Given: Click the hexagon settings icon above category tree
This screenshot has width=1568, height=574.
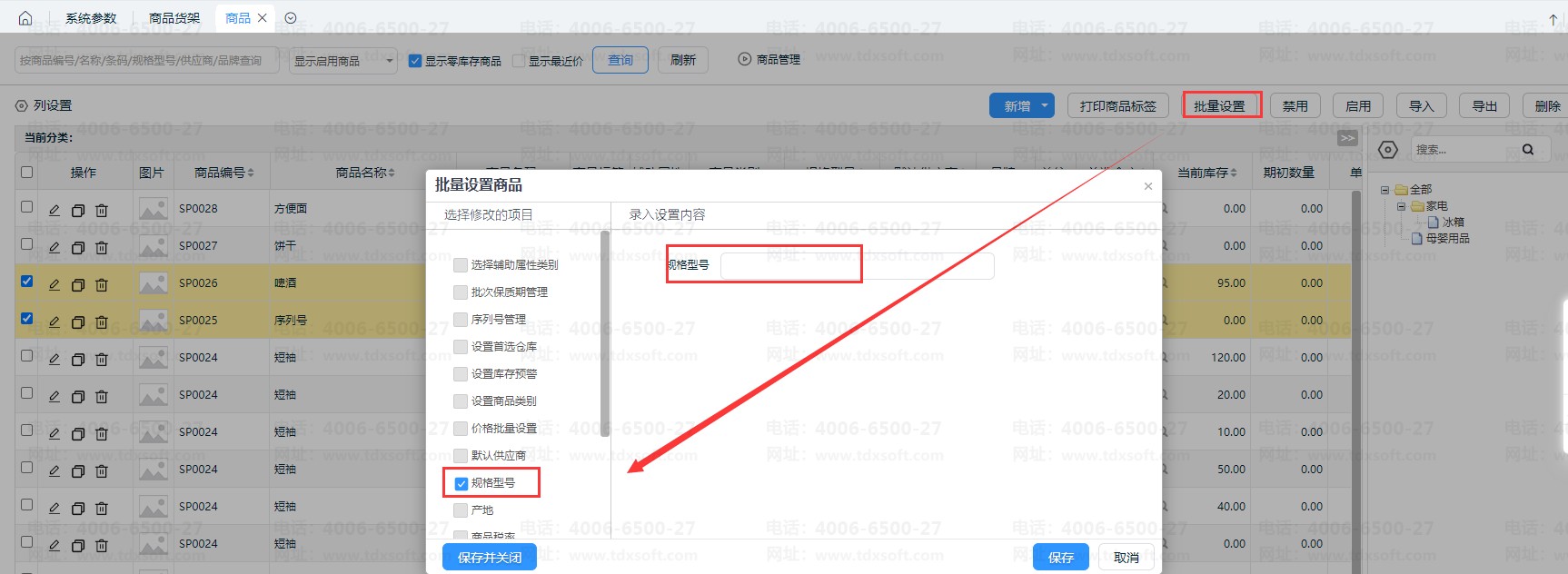Looking at the screenshot, I should 1388,150.
